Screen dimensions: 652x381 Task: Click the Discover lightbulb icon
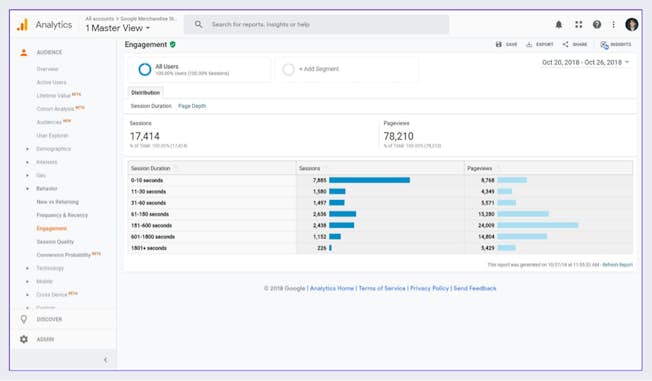click(x=24, y=319)
